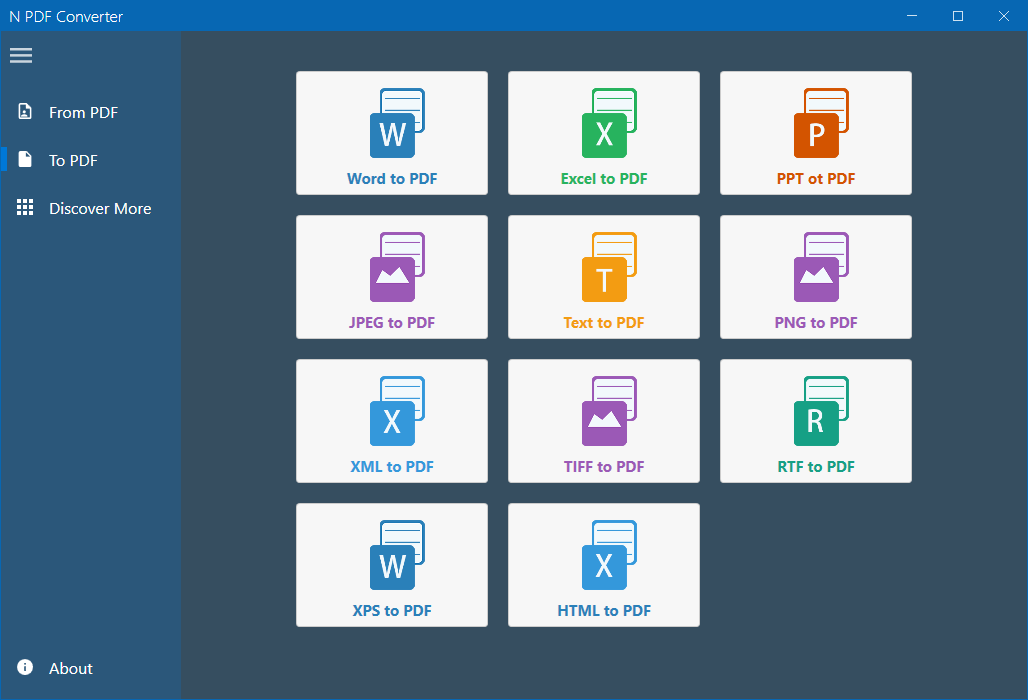Click the XPS to PDF label

[x=392, y=611]
